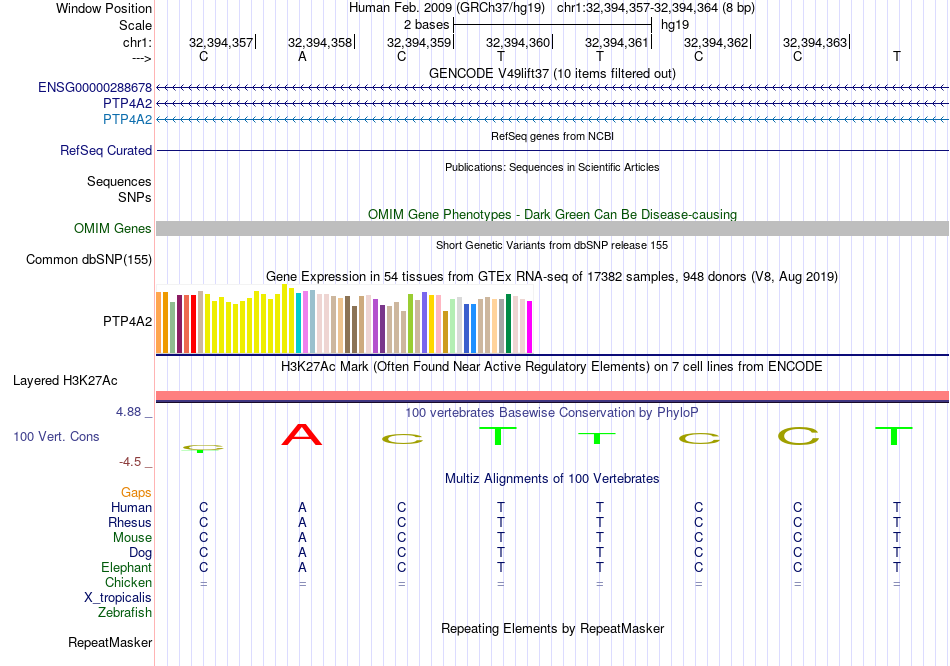Select the light blue PTP4A2 transcript label
This screenshot has height=666, width=950.
tap(127, 119)
